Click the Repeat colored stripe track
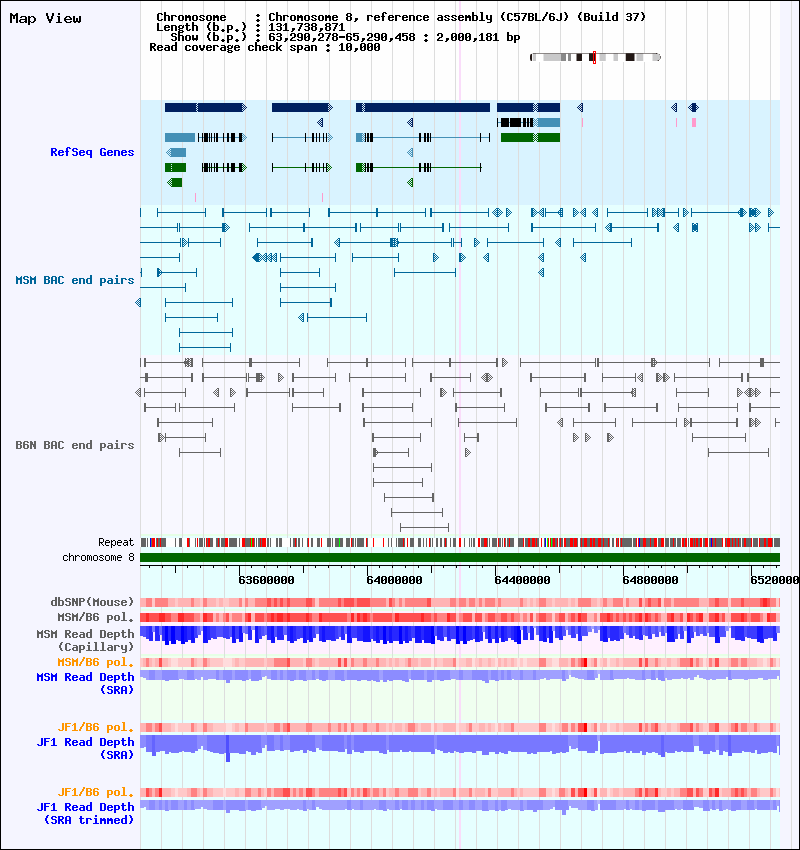 [460, 542]
